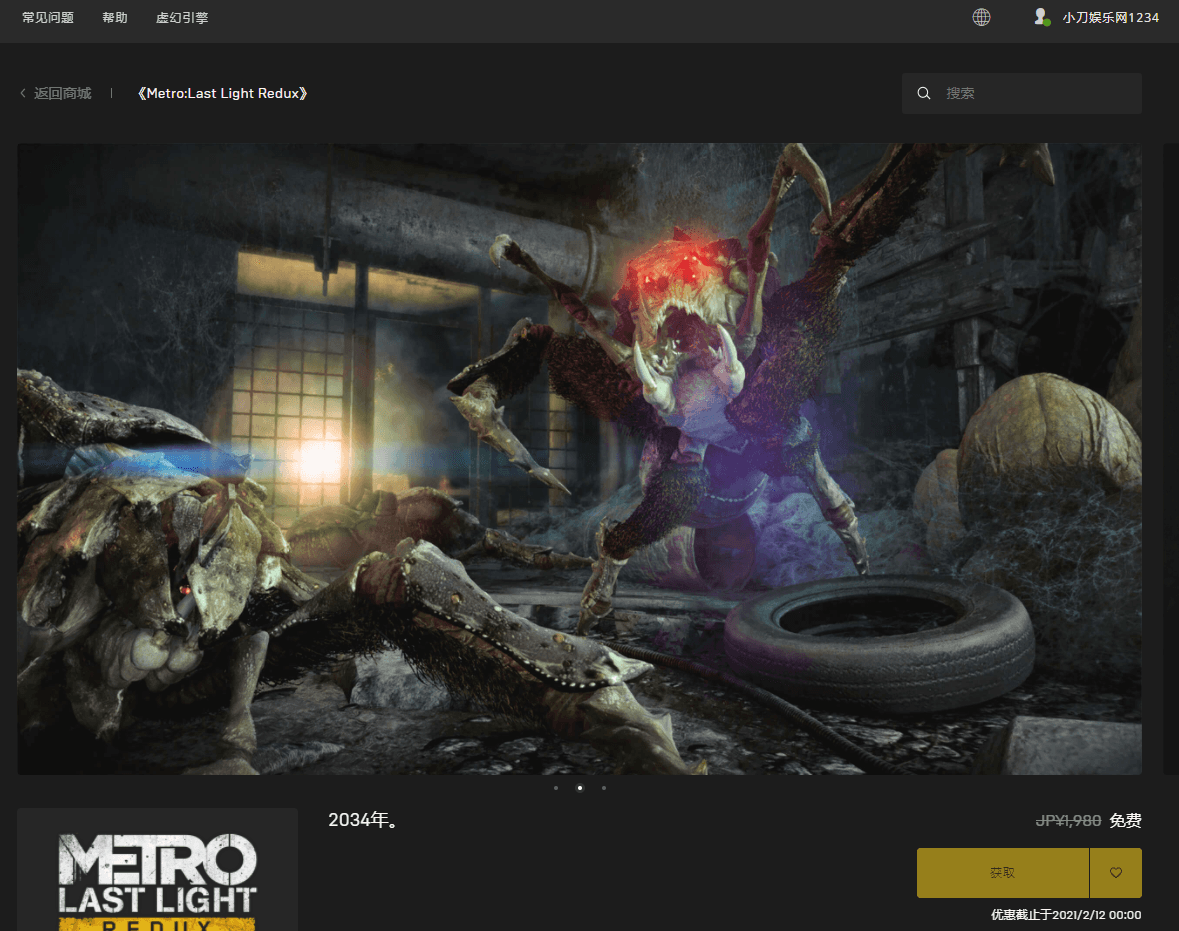Open 虚幻引擎 menu item

point(182,17)
